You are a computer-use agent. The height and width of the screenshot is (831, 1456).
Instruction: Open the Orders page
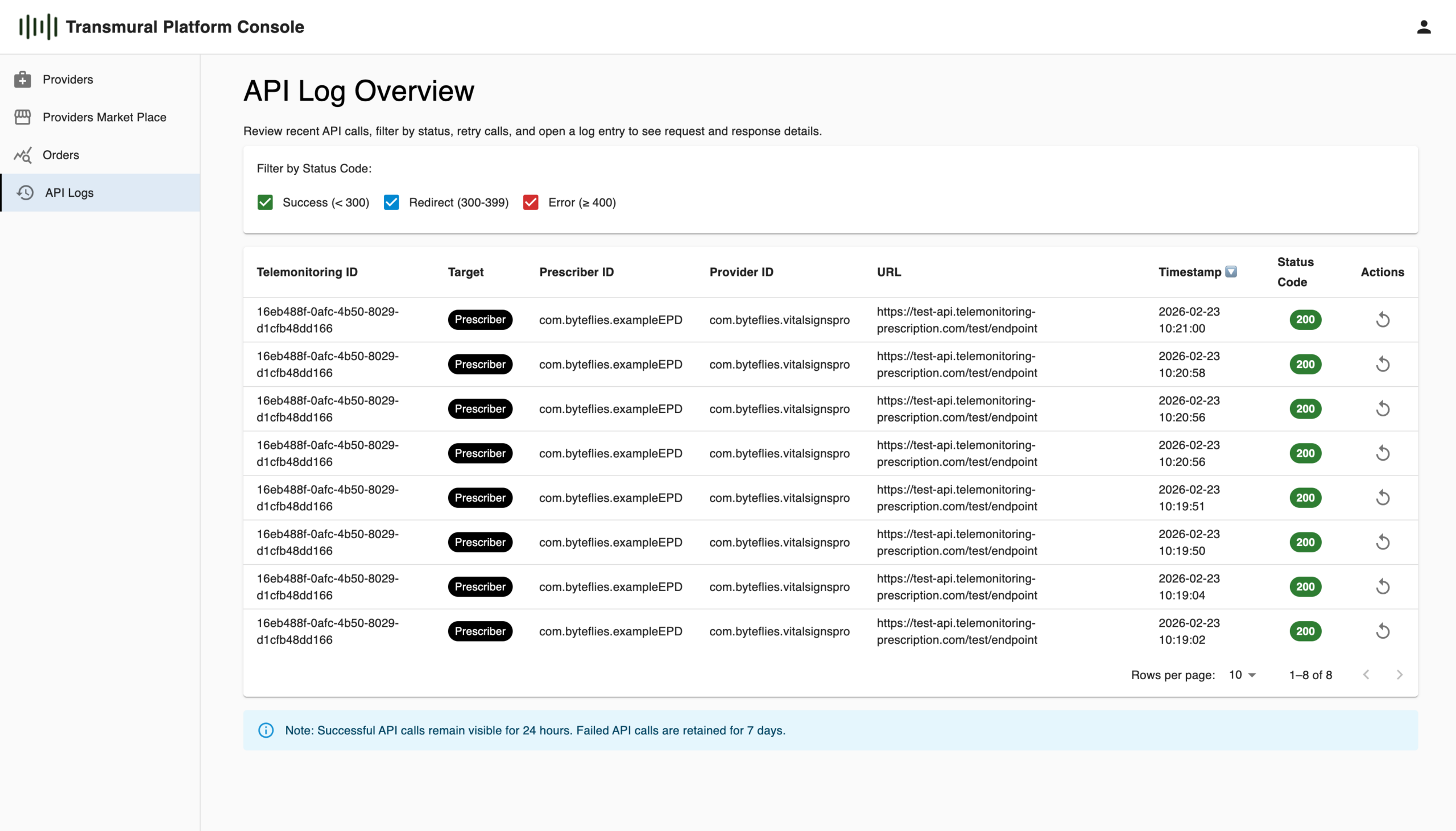[60, 155]
